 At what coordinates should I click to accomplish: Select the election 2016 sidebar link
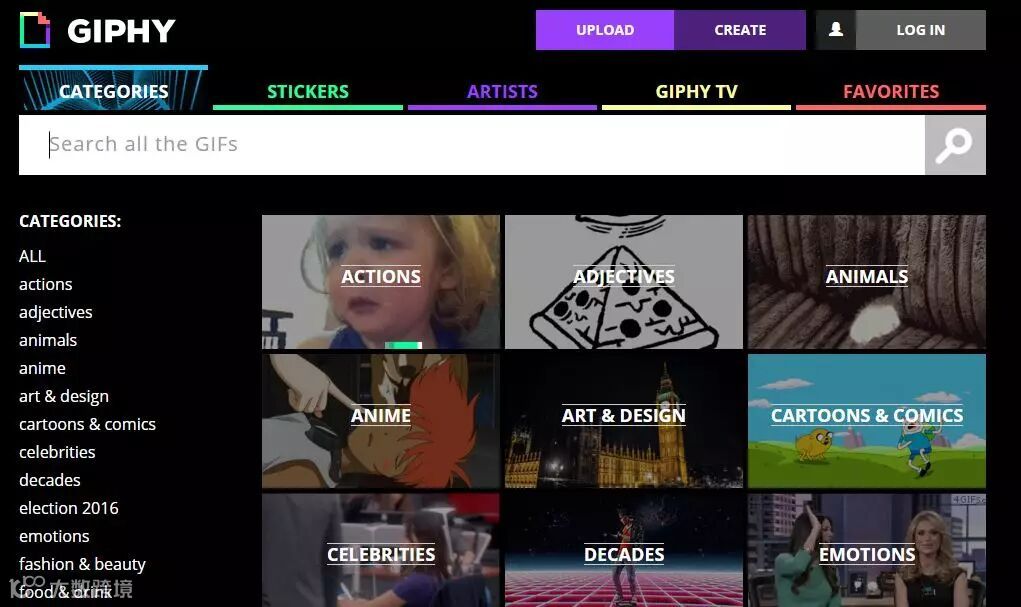tap(69, 508)
